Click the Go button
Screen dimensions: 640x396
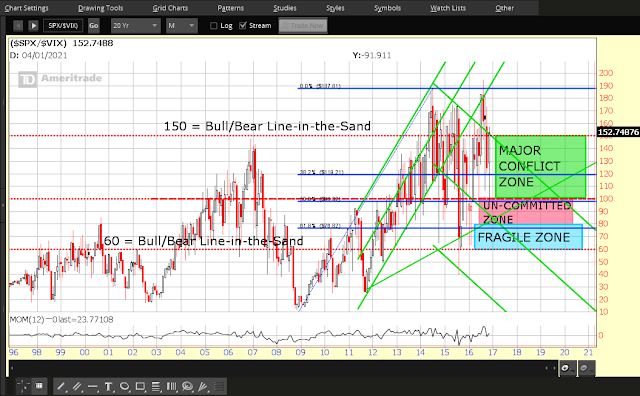point(94,26)
